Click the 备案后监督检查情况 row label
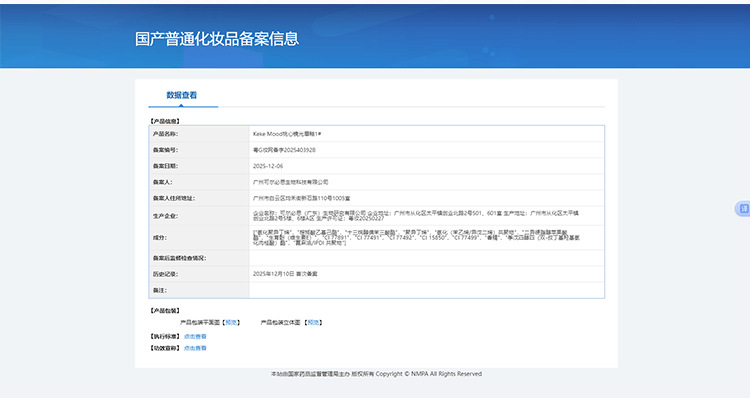Viewport: 750px width, 398px height. tap(179, 258)
